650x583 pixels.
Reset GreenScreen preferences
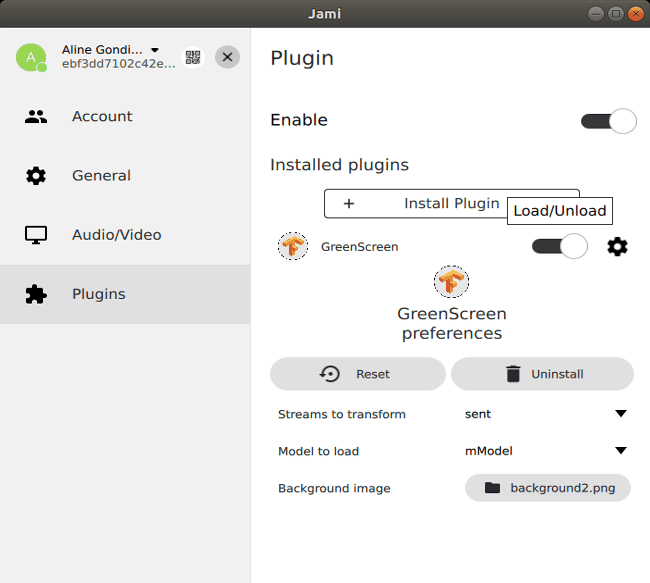(x=357, y=374)
